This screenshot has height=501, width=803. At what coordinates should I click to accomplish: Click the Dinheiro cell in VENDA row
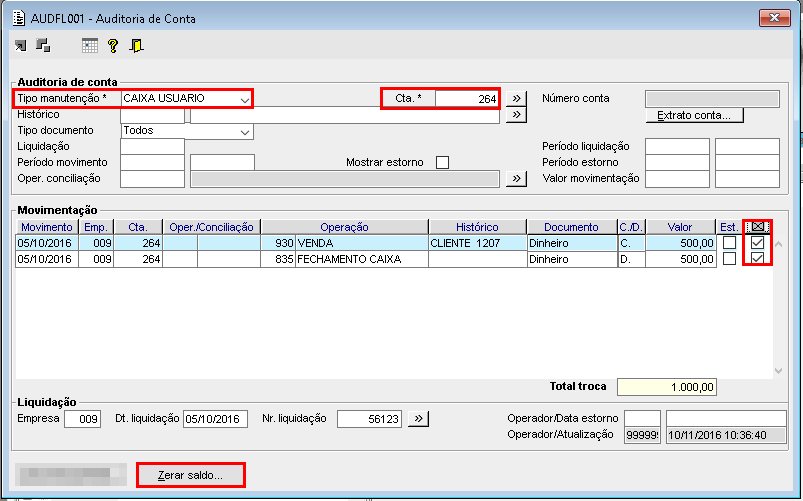pyautogui.click(x=572, y=243)
